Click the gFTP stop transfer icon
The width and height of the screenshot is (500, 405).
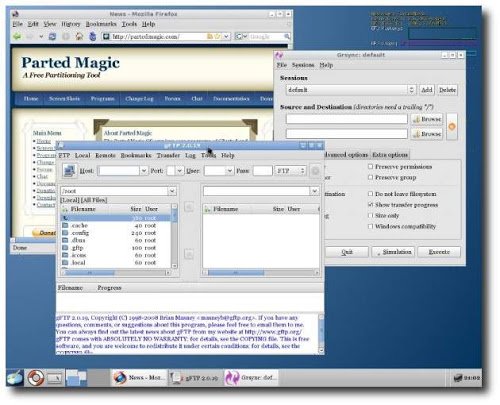tap(315, 171)
